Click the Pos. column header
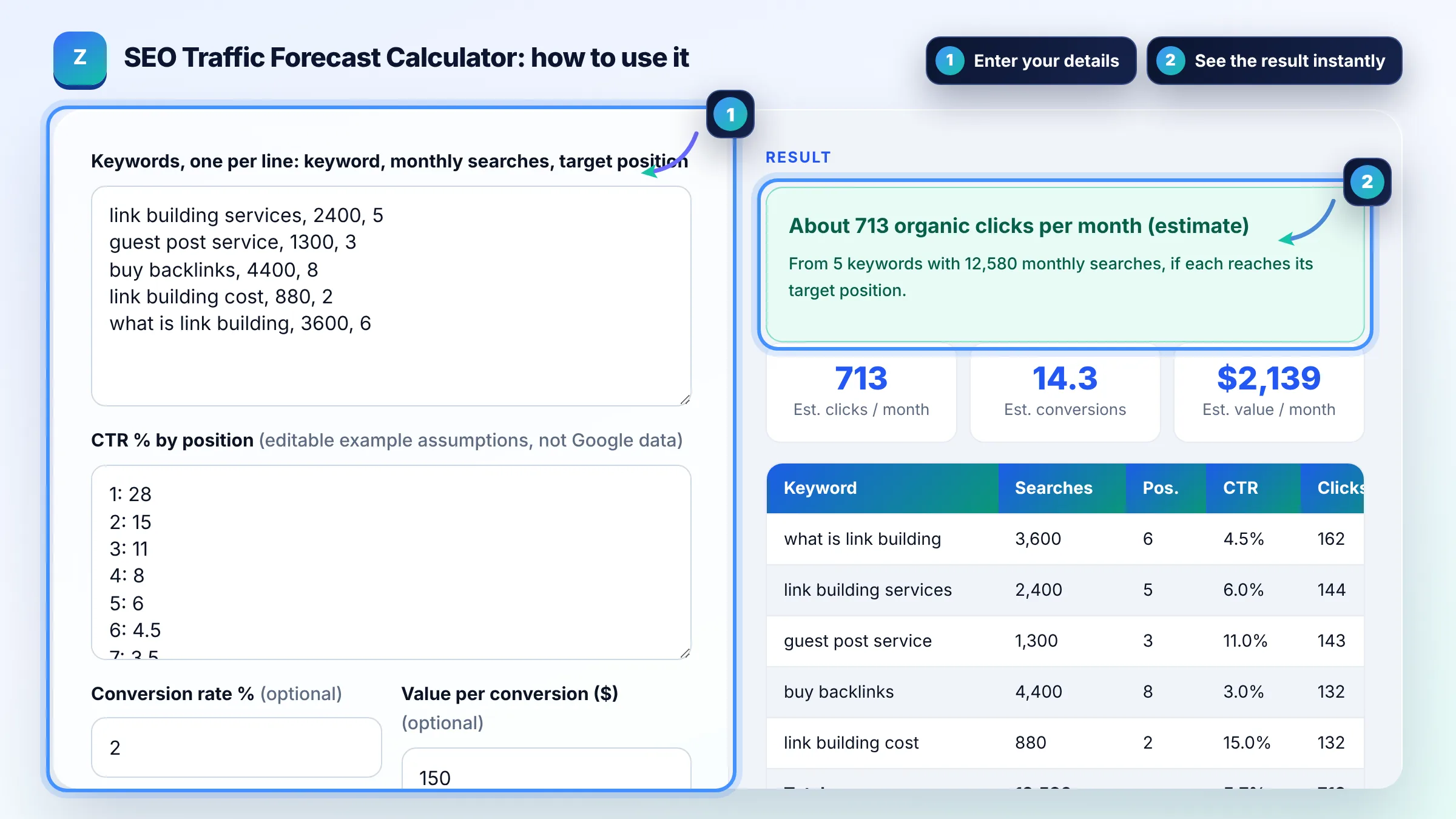The width and height of the screenshot is (1456, 819). tap(1166, 488)
